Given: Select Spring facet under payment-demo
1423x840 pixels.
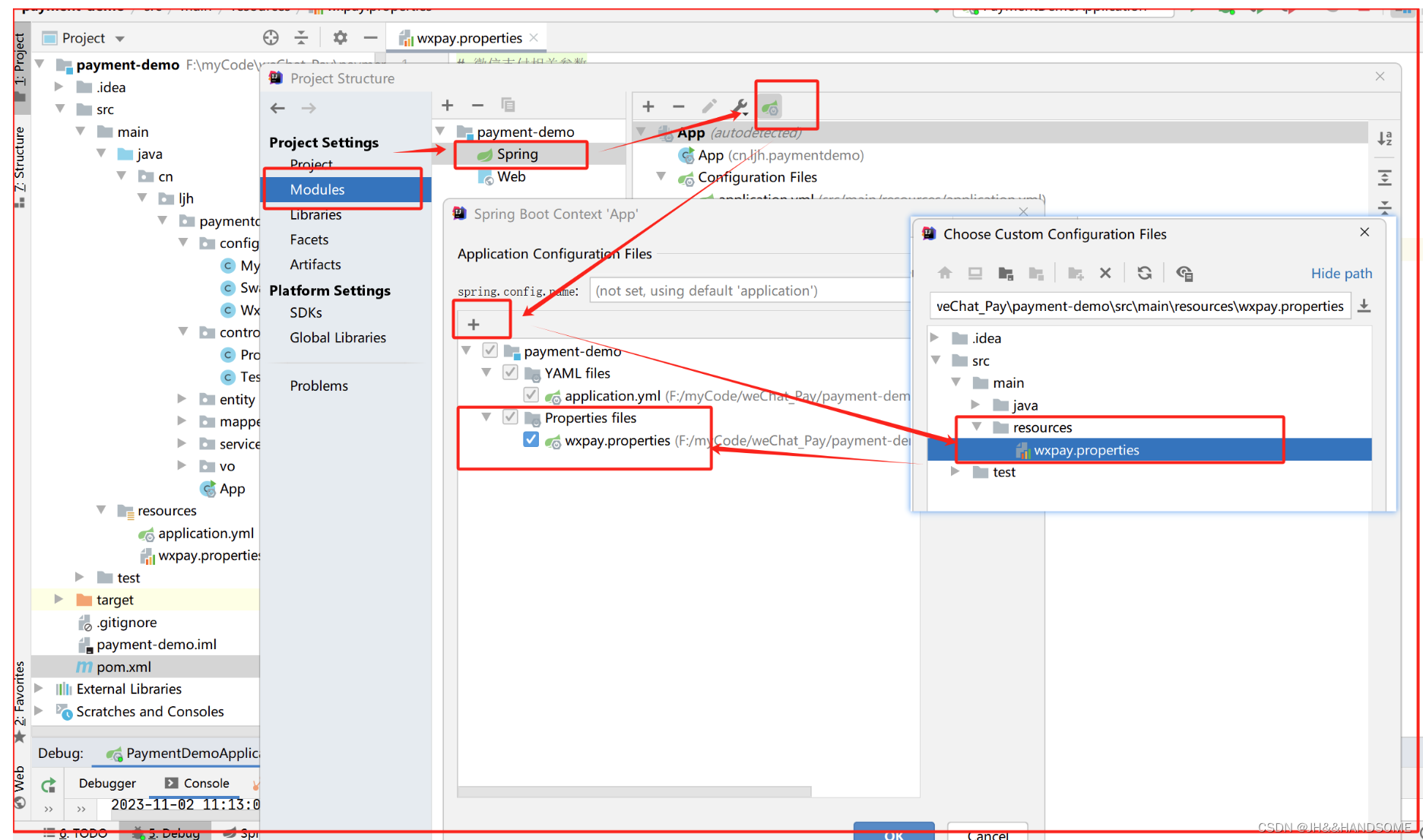Looking at the screenshot, I should [x=517, y=154].
